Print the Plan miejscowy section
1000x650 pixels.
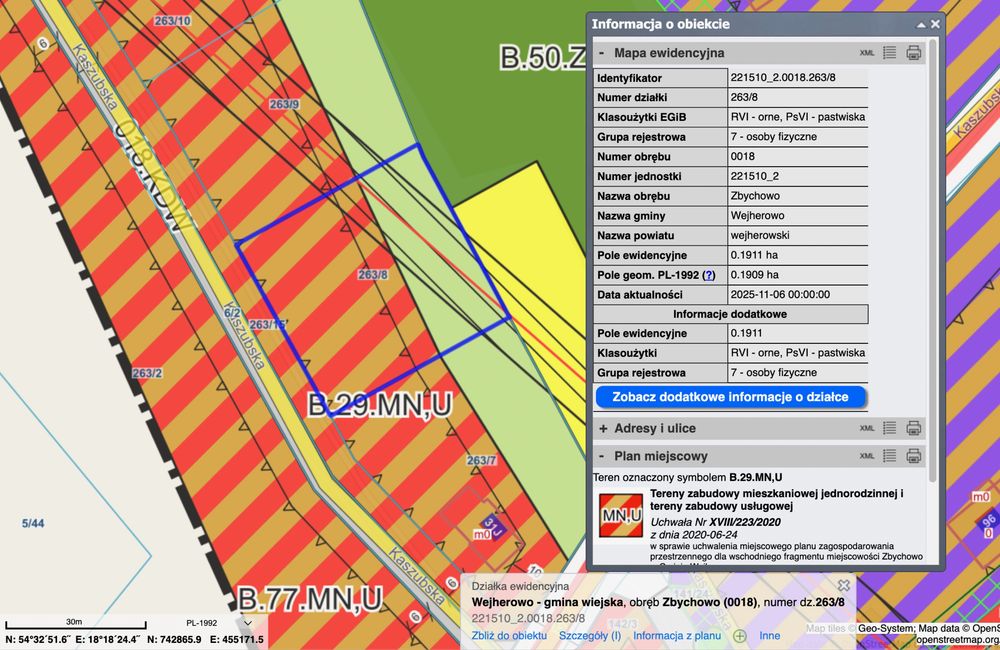[913, 456]
